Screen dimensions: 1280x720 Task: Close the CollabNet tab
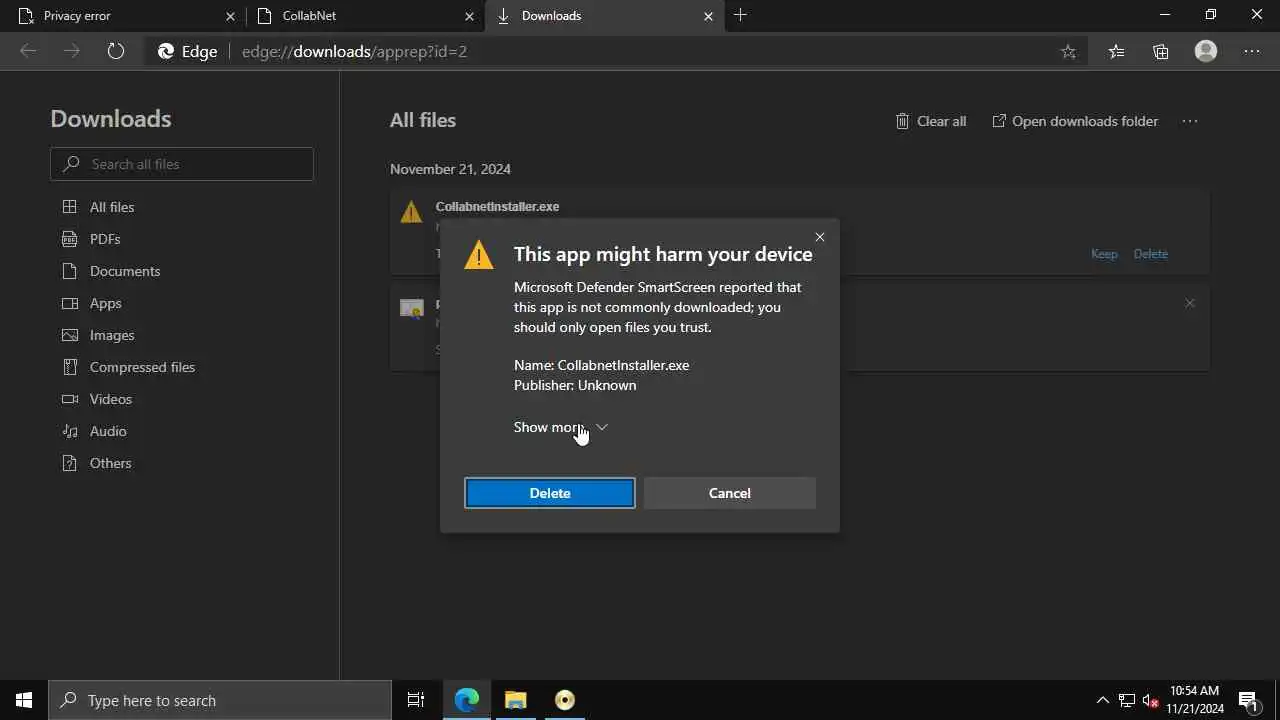coord(469,16)
